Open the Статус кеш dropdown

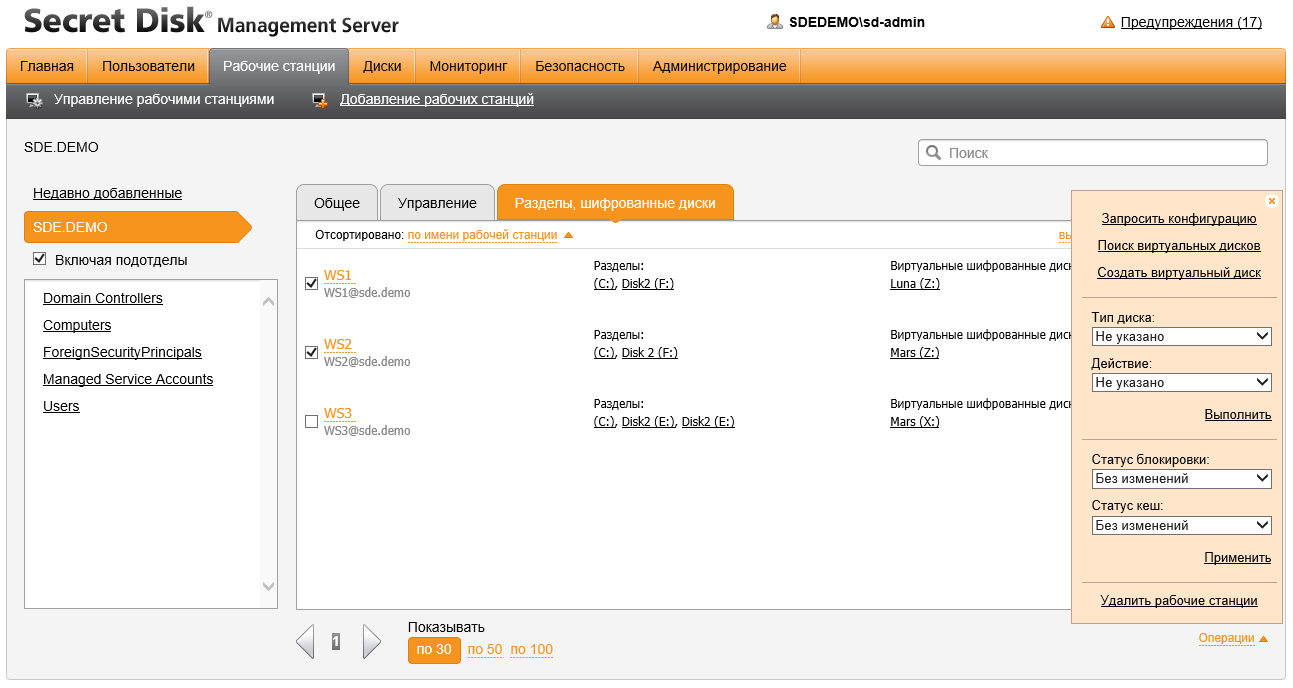pos(1181,525)
